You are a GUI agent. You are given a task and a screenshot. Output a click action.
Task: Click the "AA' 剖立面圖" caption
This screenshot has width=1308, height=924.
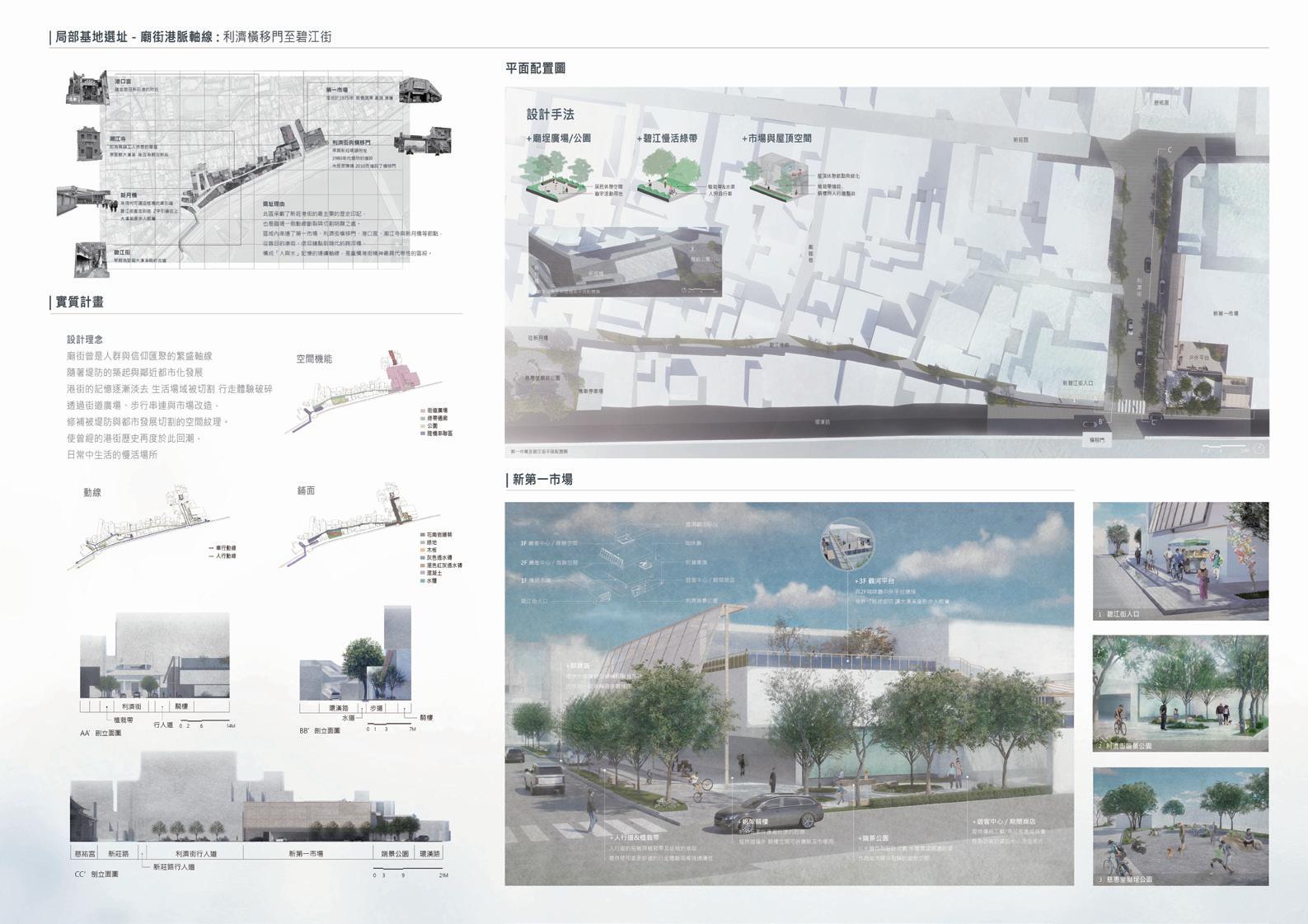[x=101, y=733]
